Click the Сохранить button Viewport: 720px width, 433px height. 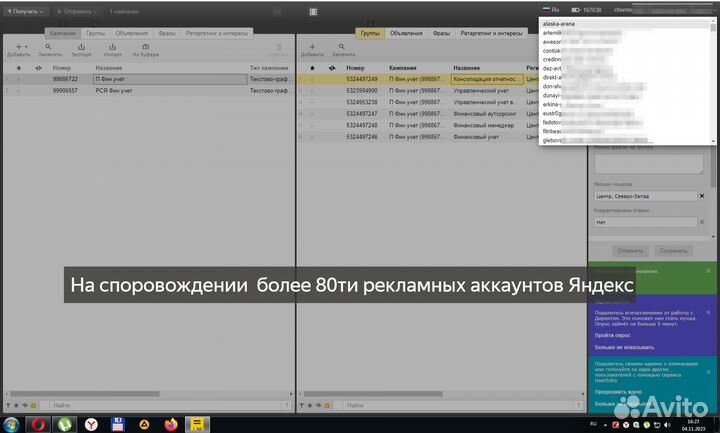coord(674,251)
